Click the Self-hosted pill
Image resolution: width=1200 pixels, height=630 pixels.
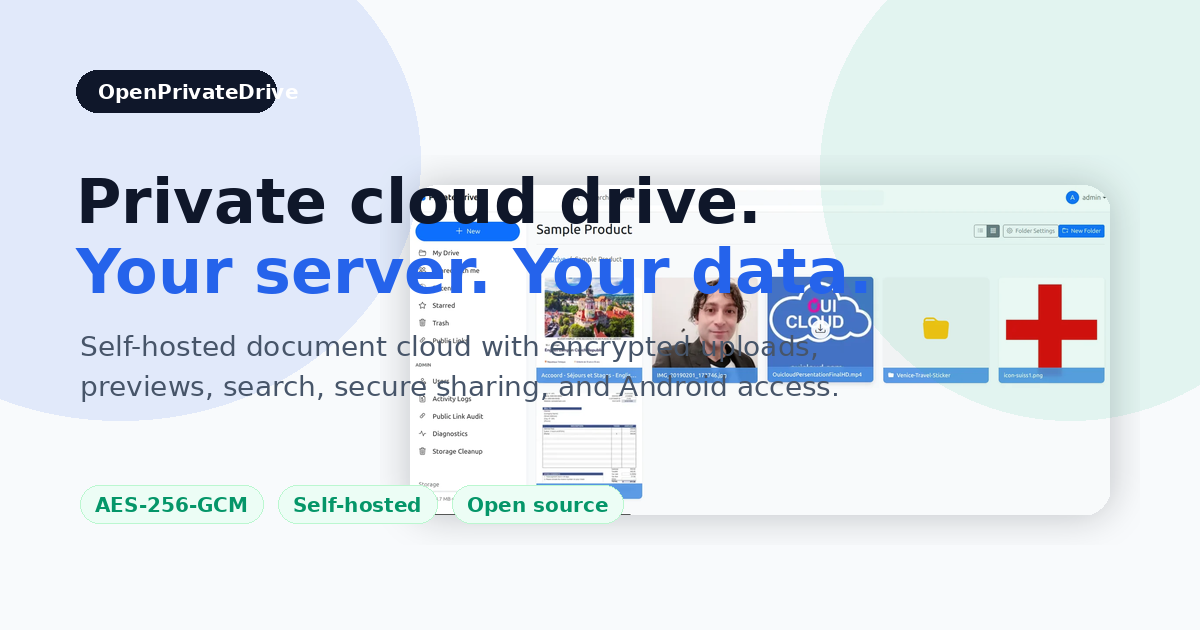pos(357,505)
